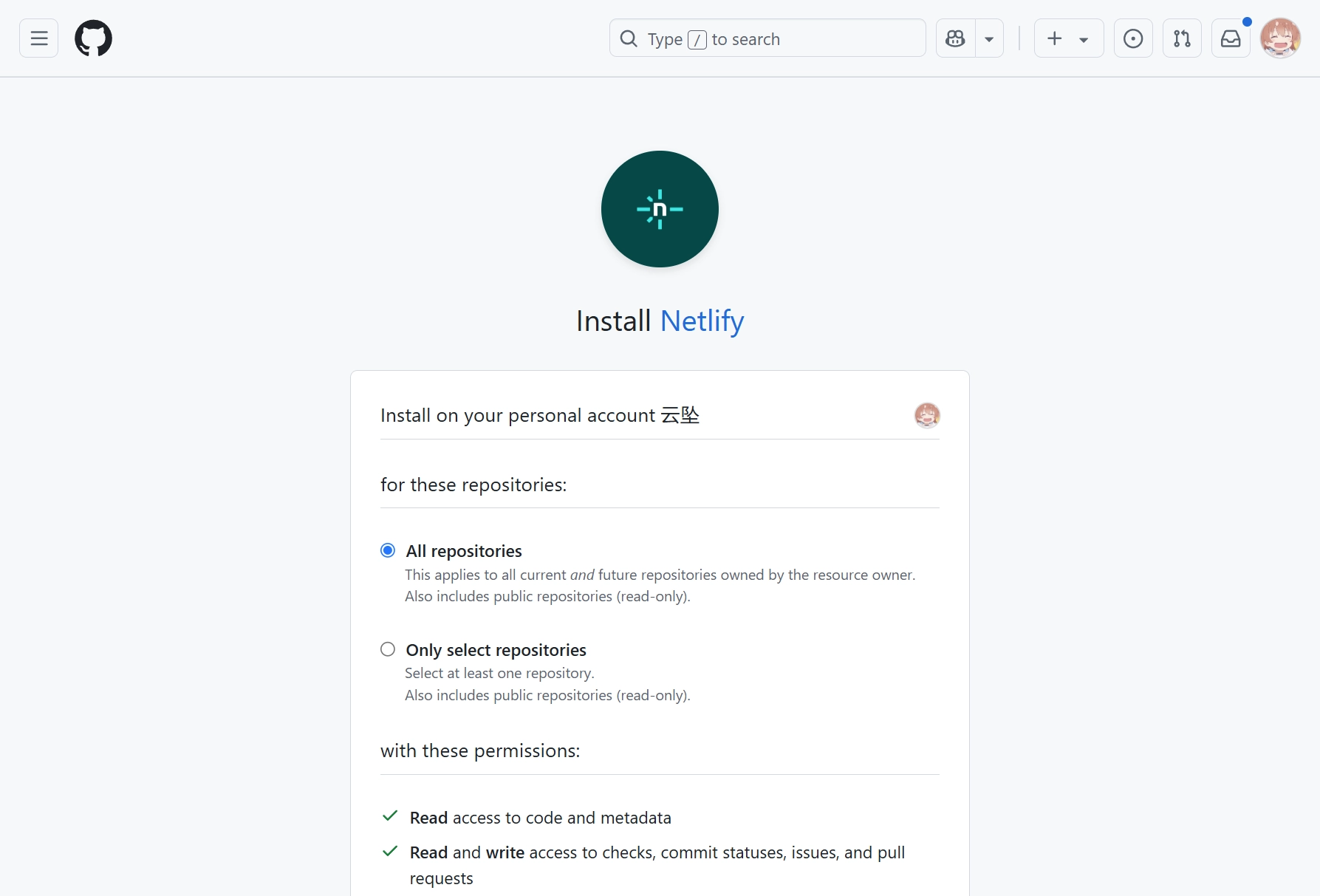Click the "All repositories" label text

point(464,551)
